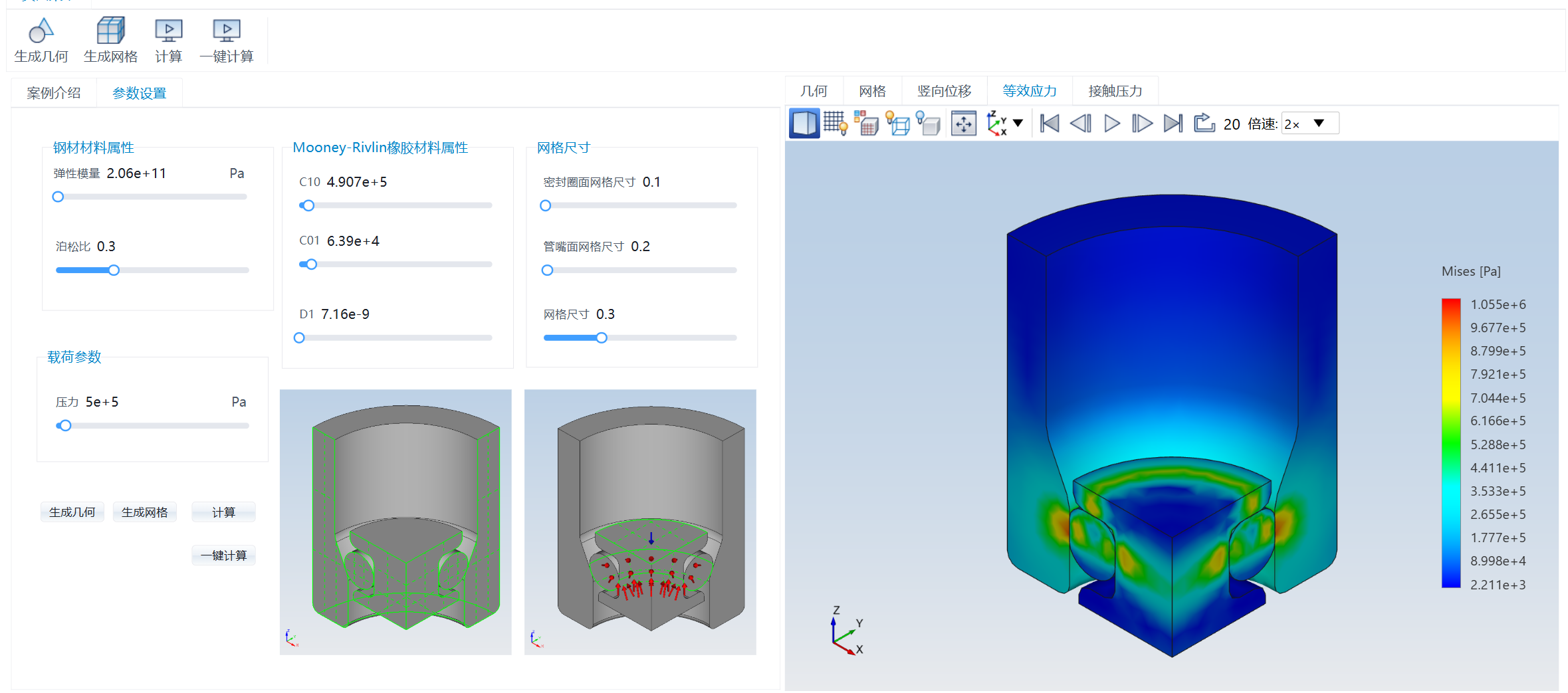Click the 生成几何 button below load parameters

(72, 512)
